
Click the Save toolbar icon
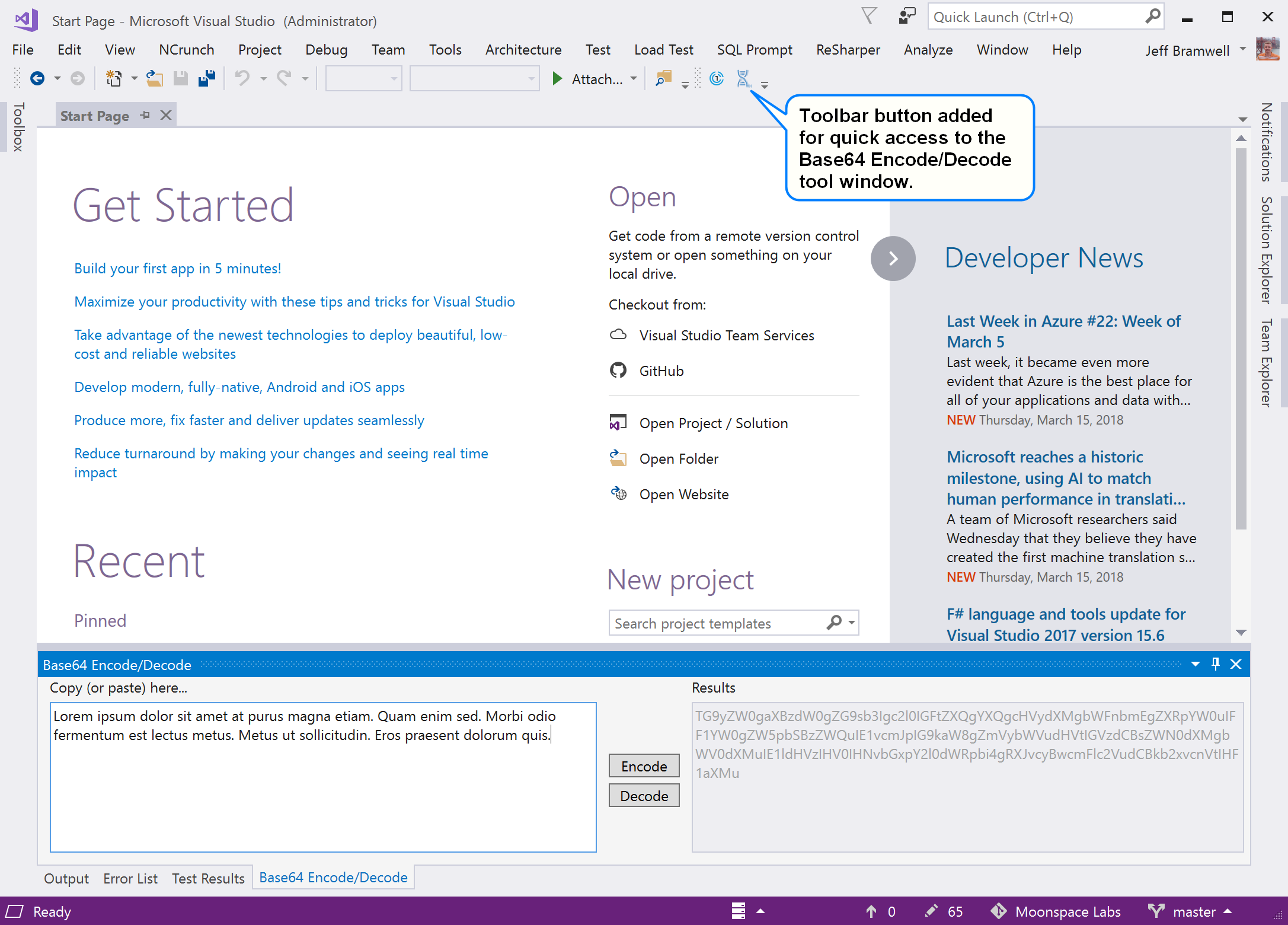click(181, 78)
